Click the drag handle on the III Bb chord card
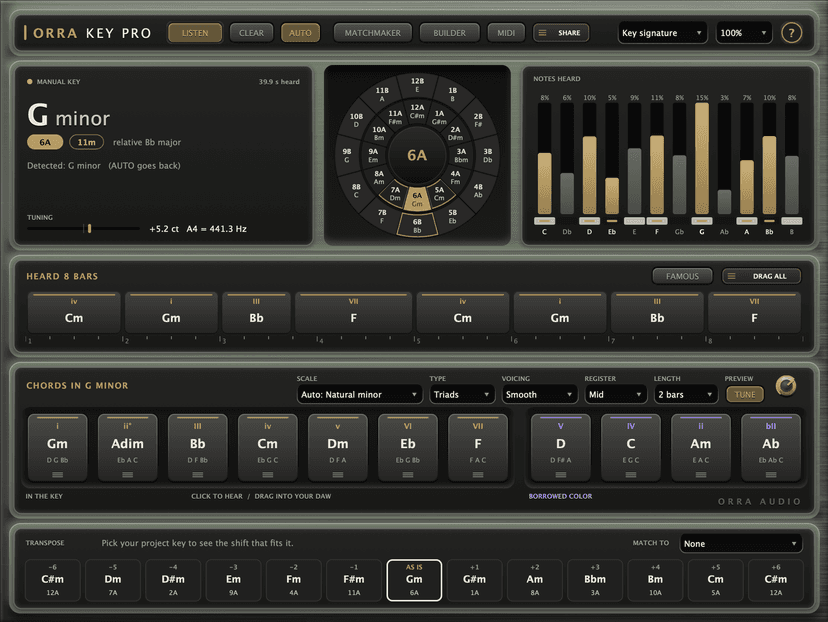 click(x=197, y=475)
